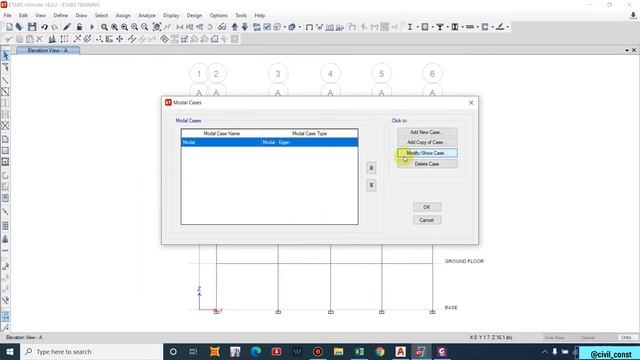Open the view tabs dropdown arrow at top right
The height and width of the screenshot is (360, 640).
click(x=627, y=50)
